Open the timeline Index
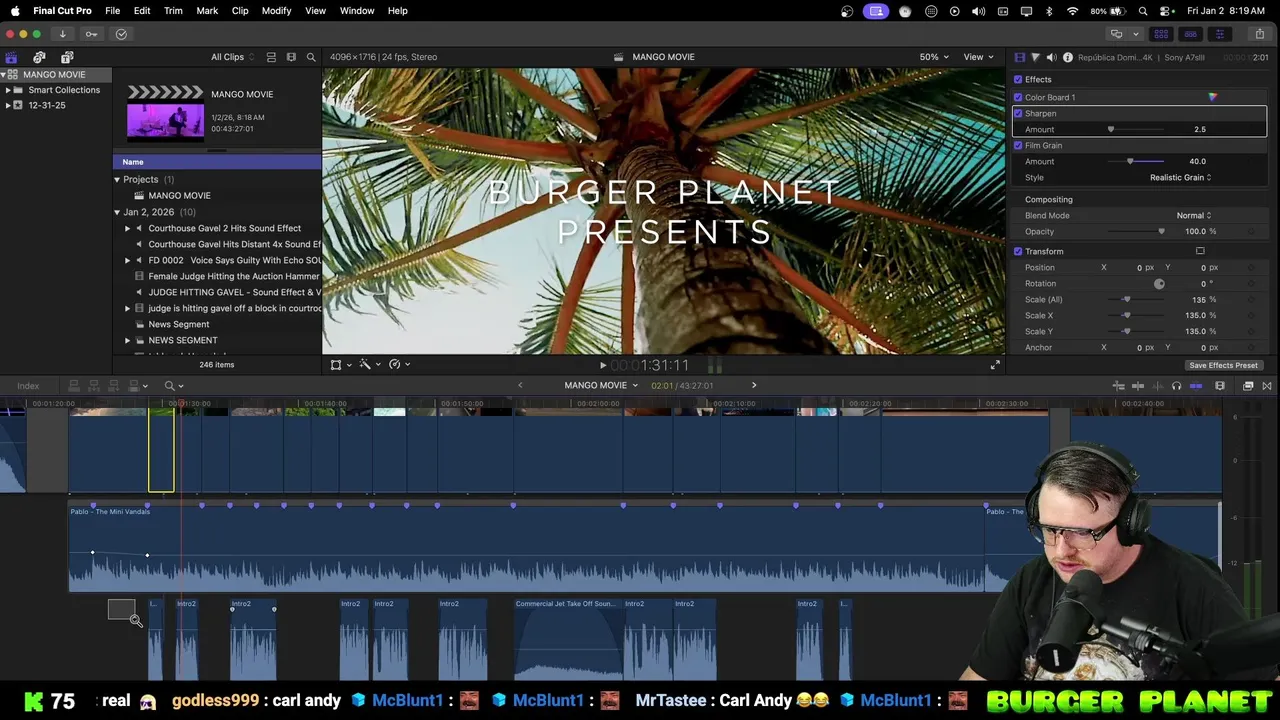This screenshot has width=1280, height=720. point(28,386)
